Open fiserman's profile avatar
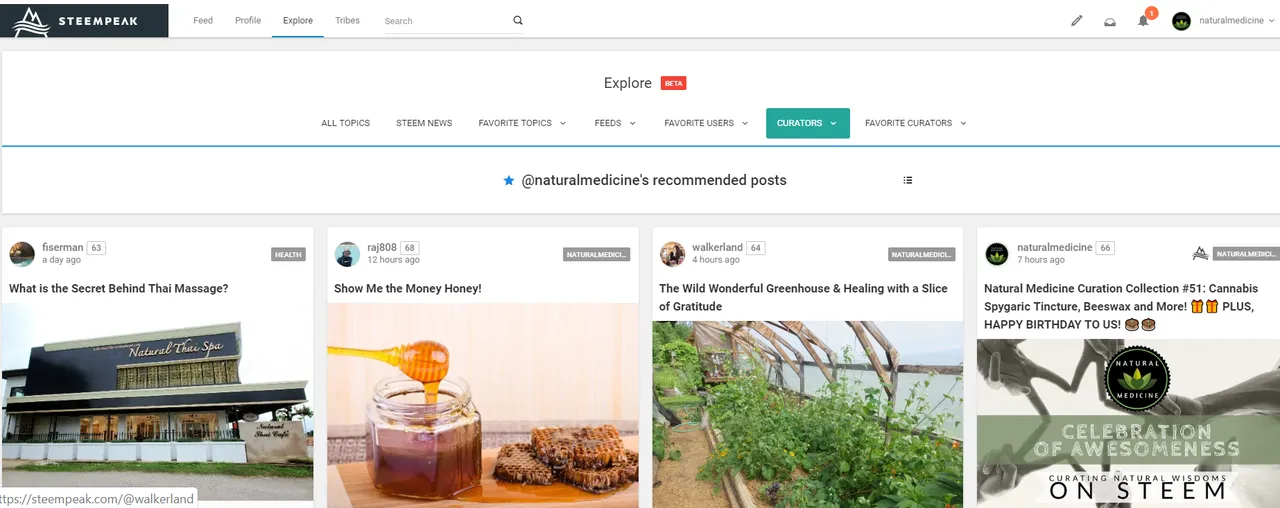The image size is (1280, 508). [22, 254]
